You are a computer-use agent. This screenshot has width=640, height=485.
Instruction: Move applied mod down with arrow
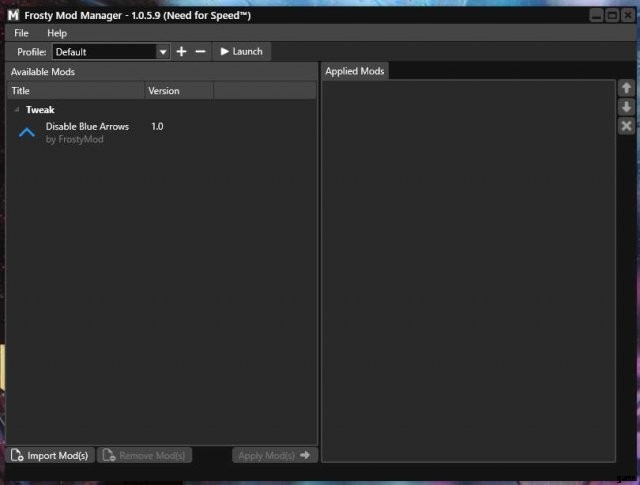[626, 107]
